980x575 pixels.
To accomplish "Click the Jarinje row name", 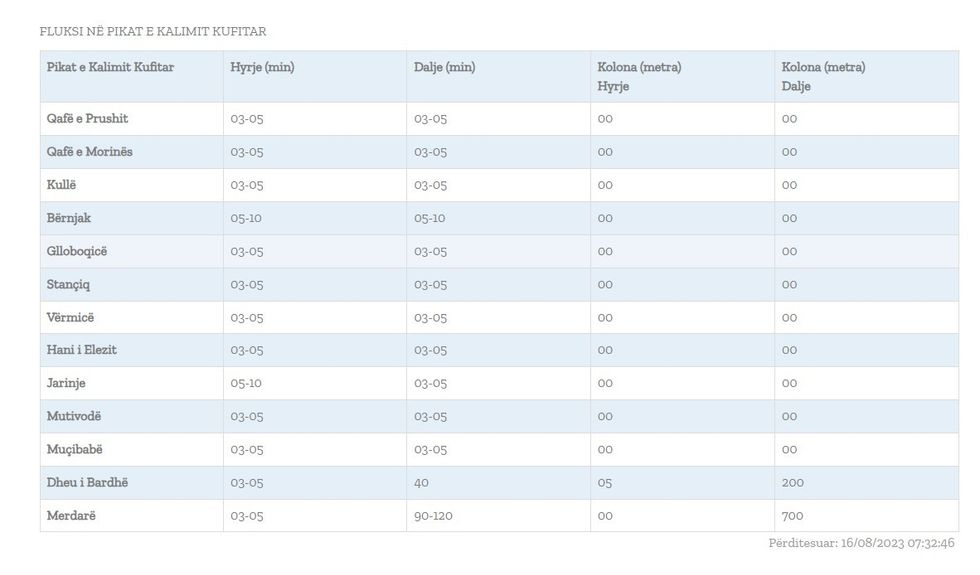I will coord(66,383).
